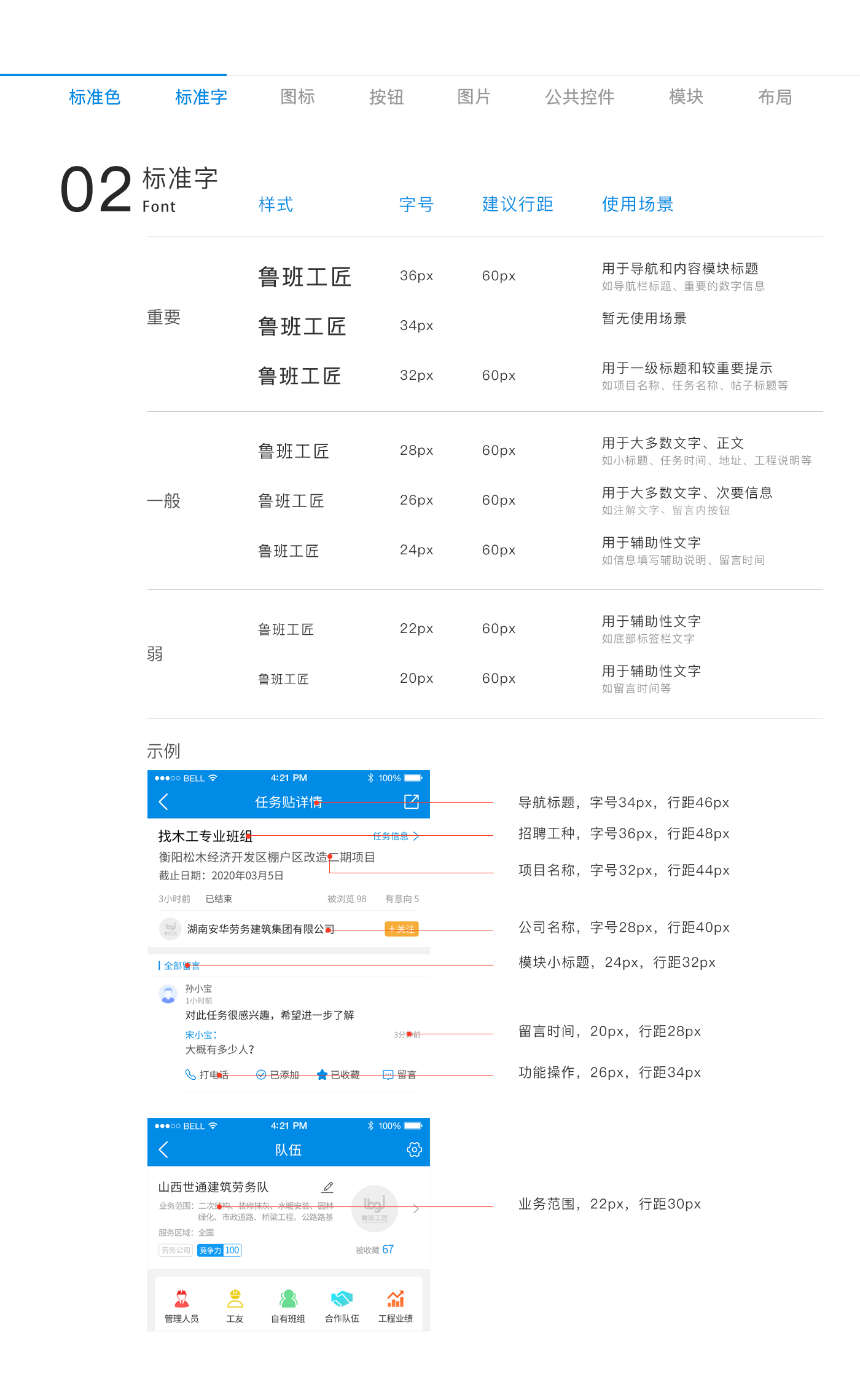Click the 弱 category label
The image size is (860, 1400).
(155, 653)
